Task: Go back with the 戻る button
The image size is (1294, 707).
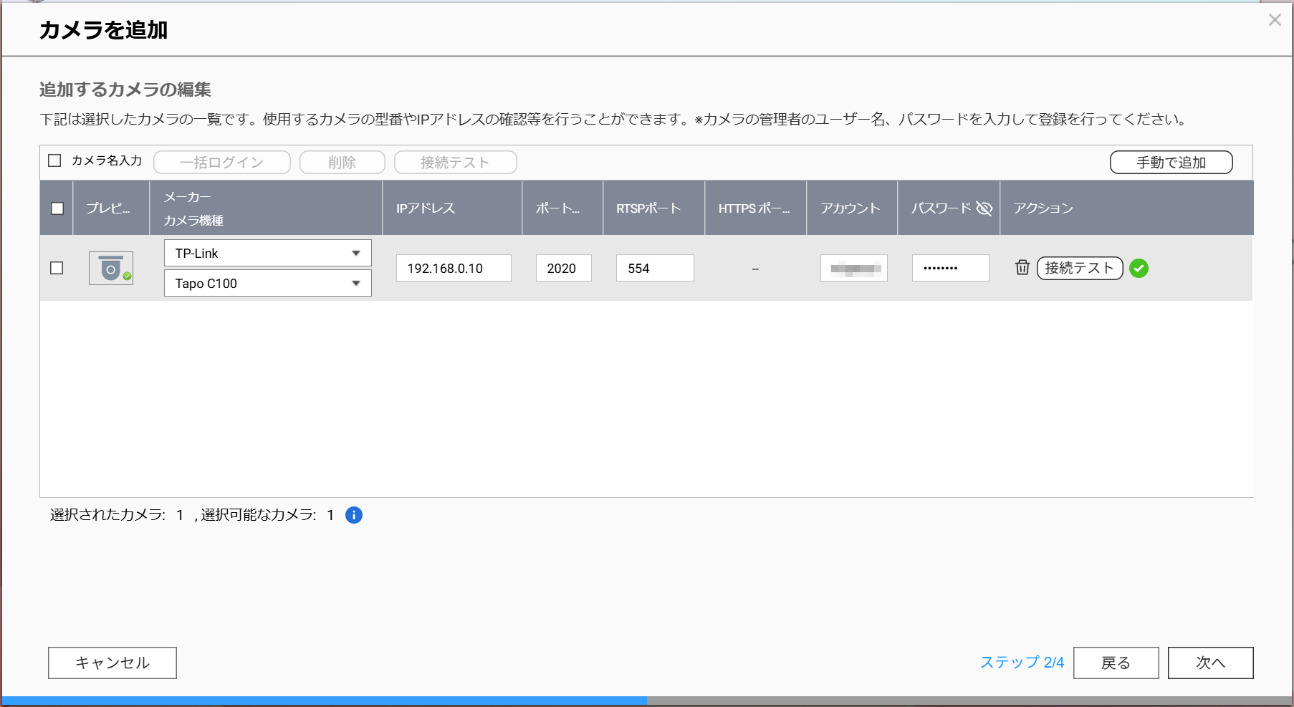Action: click(x=1116, y=663)
